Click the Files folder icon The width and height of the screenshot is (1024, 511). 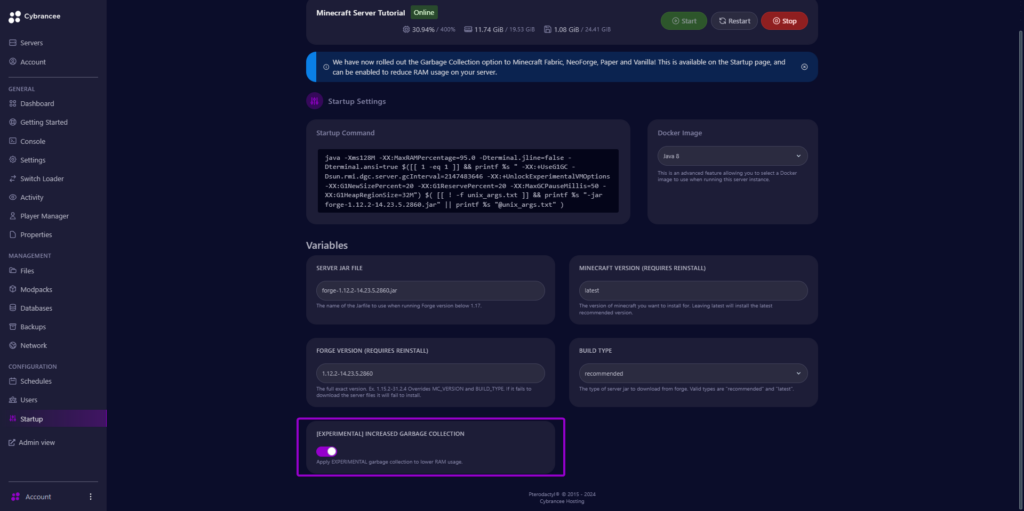13,271
